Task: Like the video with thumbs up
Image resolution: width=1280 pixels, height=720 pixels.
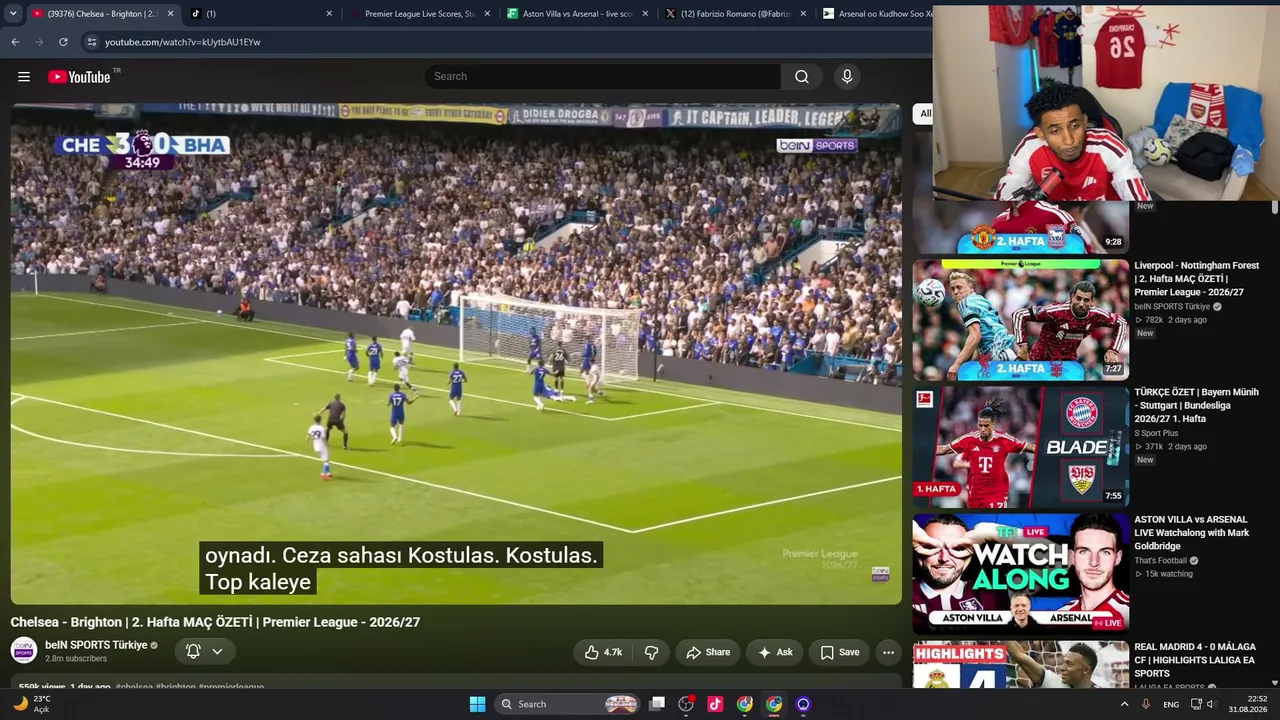Action: click(603, 652)
